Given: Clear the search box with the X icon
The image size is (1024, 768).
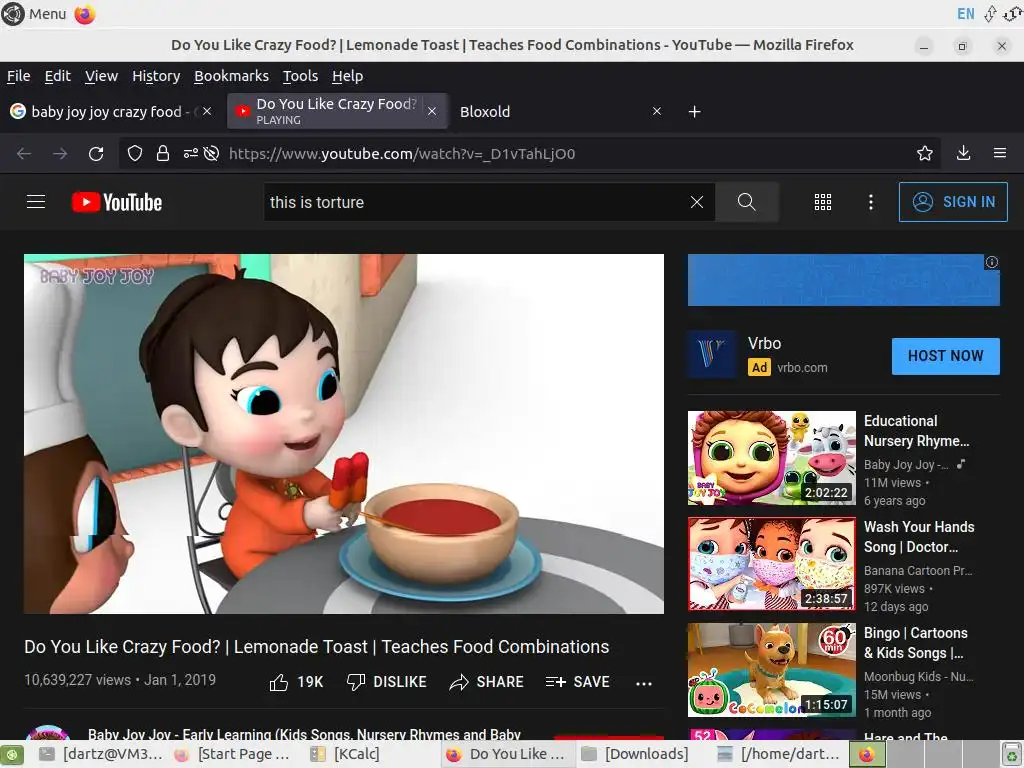Looking at the screenshot, I should pyautogui.click(x=697, y=202).
